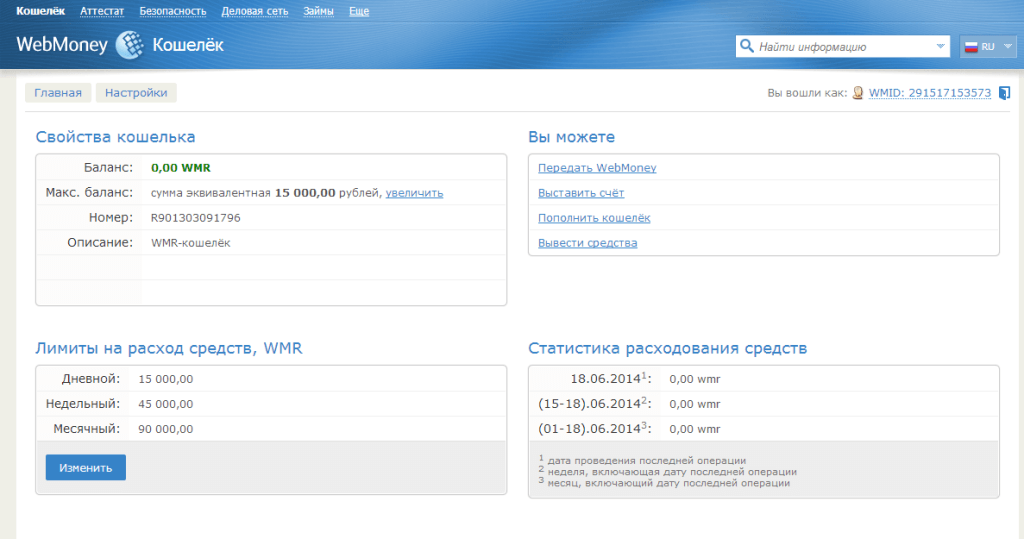Click the увеличить max balance link
Image resolution: width=1024 pixels, height=539 pixels.
coord(414,193)
